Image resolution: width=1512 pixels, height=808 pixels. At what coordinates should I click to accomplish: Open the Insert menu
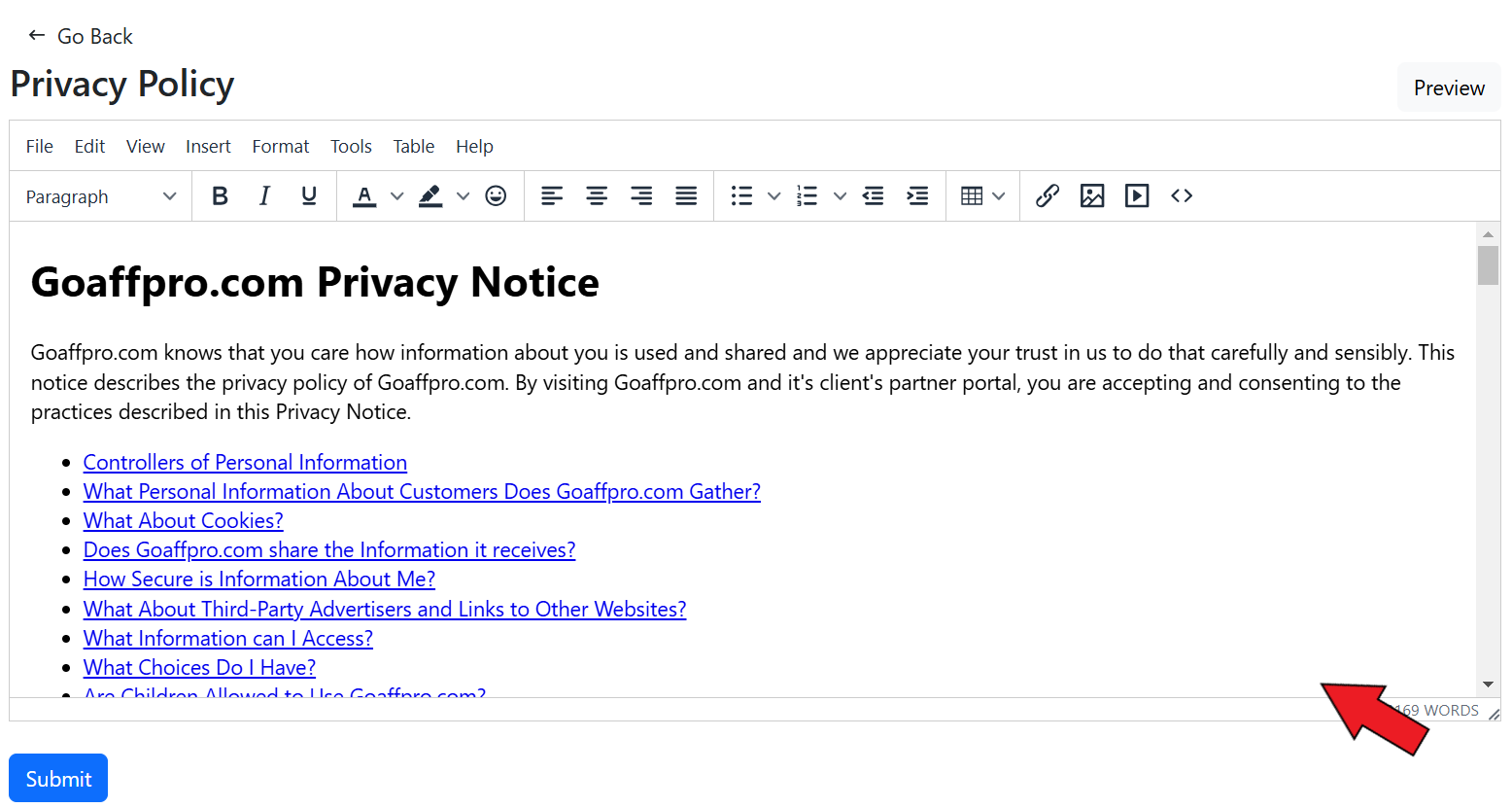tap(208, 147)
